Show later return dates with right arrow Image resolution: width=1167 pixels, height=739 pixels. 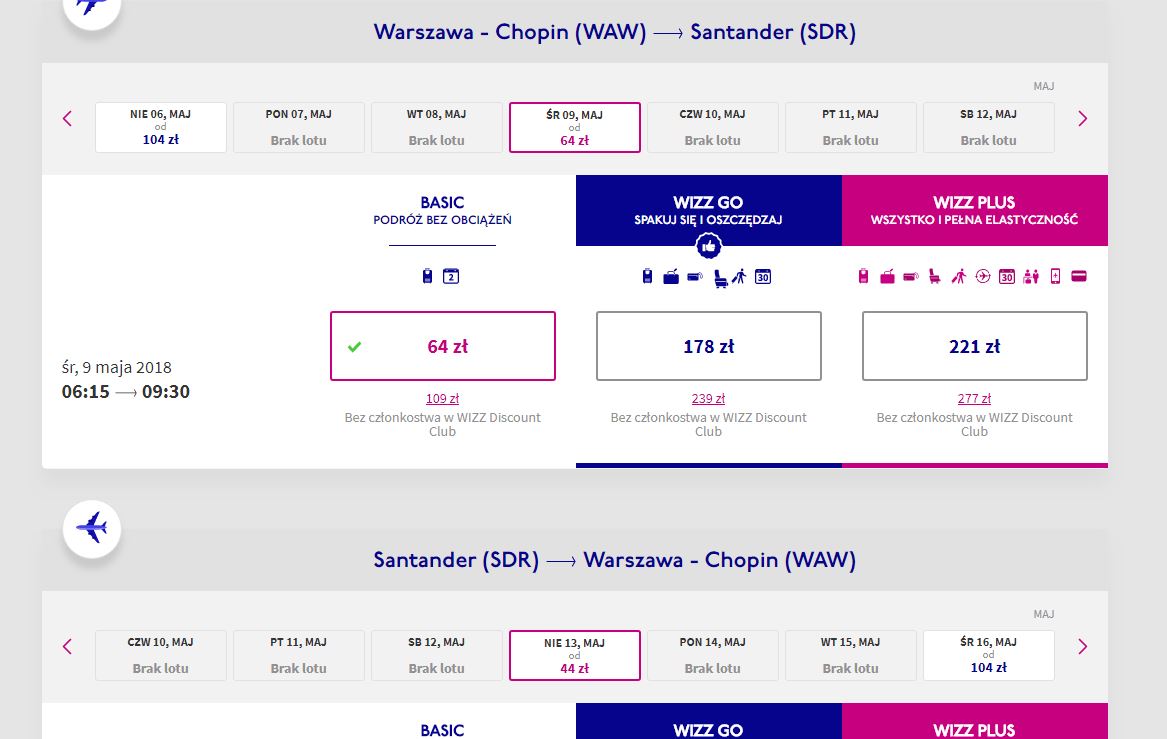click(1083, 647)
